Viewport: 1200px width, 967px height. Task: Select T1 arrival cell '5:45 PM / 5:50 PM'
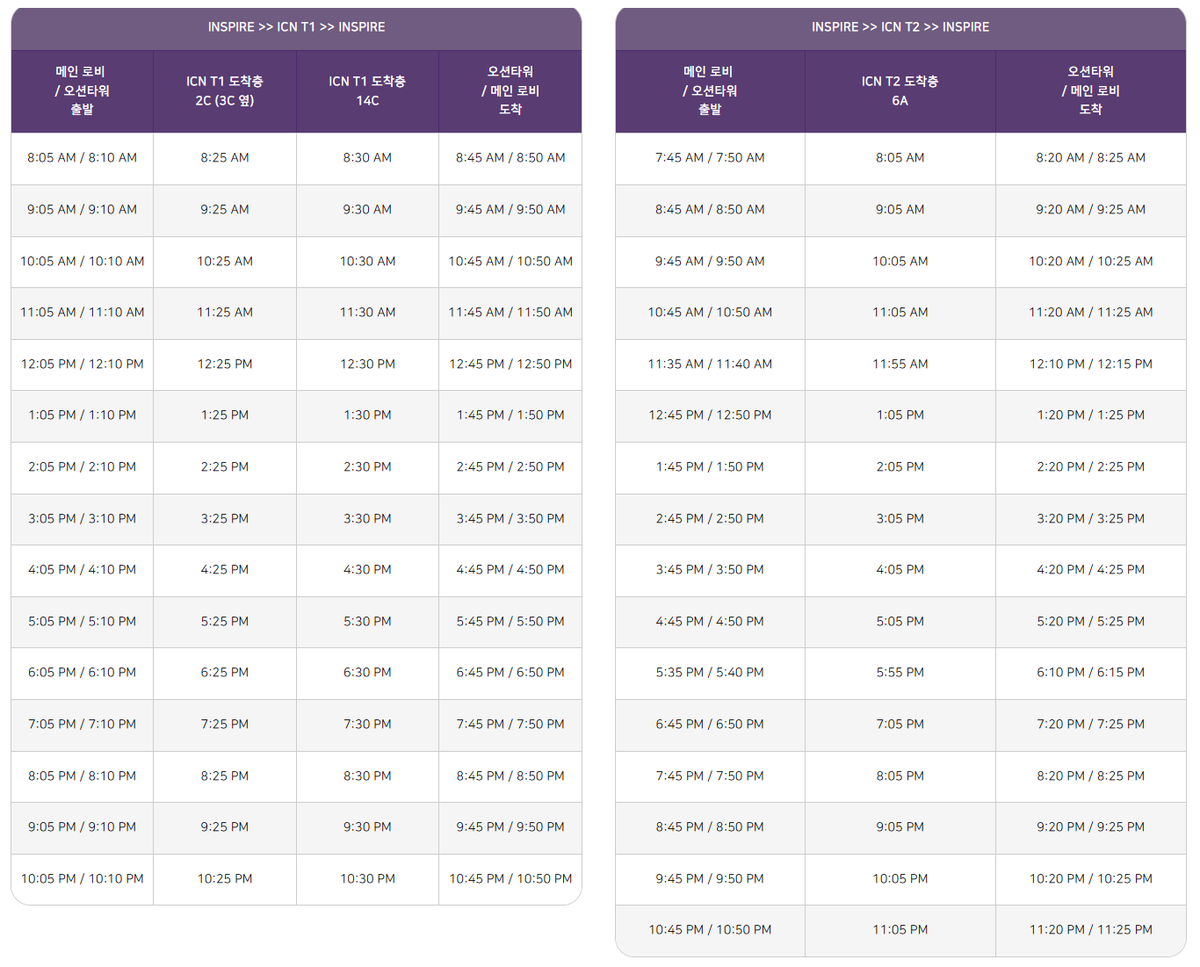[x=510, y=622]
